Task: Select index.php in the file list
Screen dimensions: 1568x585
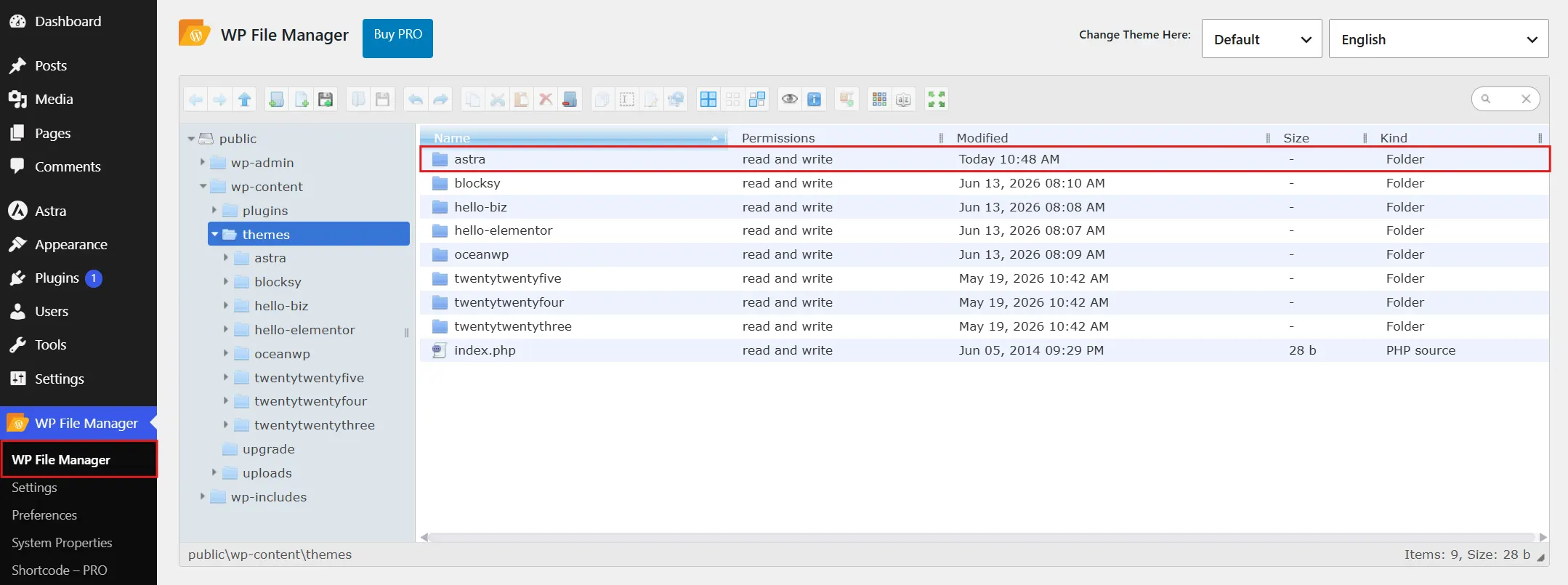Action: [985, 350]
